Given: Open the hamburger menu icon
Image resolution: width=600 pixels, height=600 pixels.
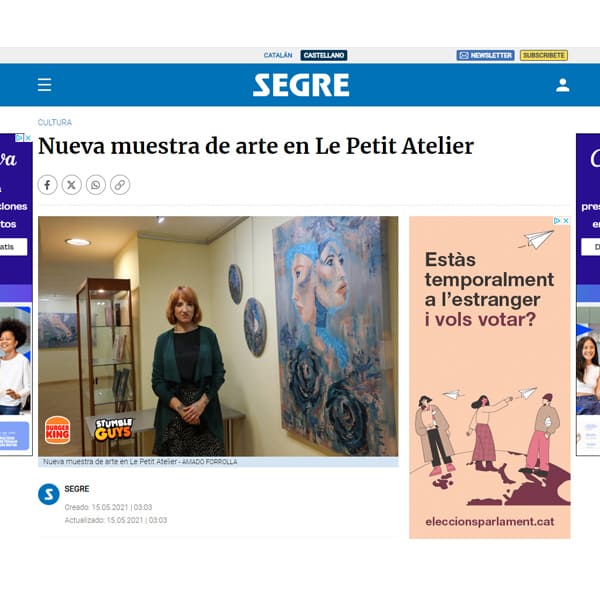Looking at the screenshot, I should pos(44,85).
